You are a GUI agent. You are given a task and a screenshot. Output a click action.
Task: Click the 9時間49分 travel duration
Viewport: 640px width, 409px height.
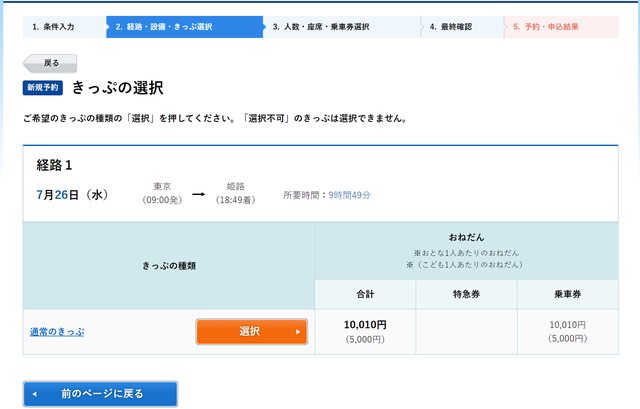[x=350, y=195]
